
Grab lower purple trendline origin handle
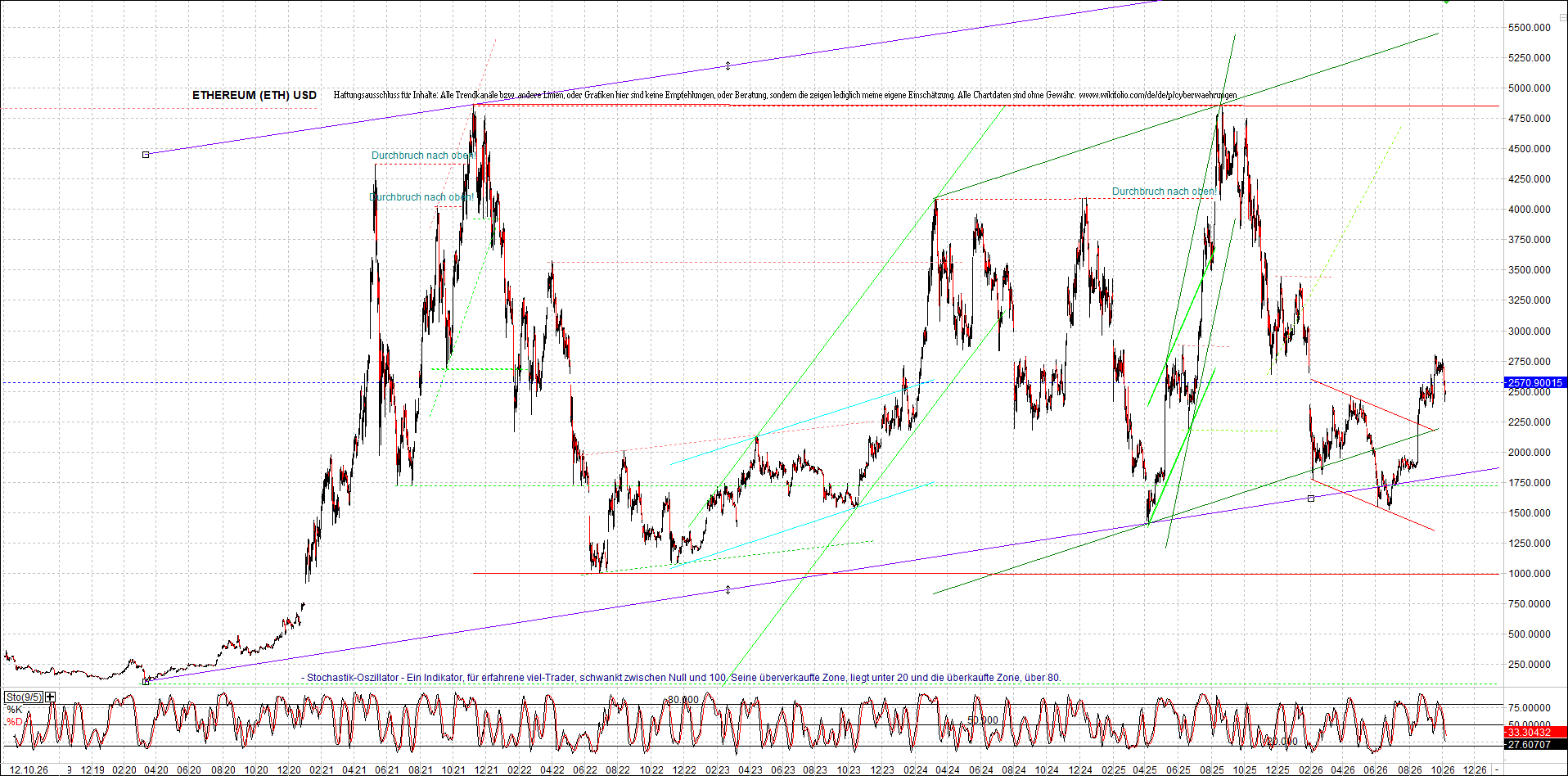pos(146,681)
